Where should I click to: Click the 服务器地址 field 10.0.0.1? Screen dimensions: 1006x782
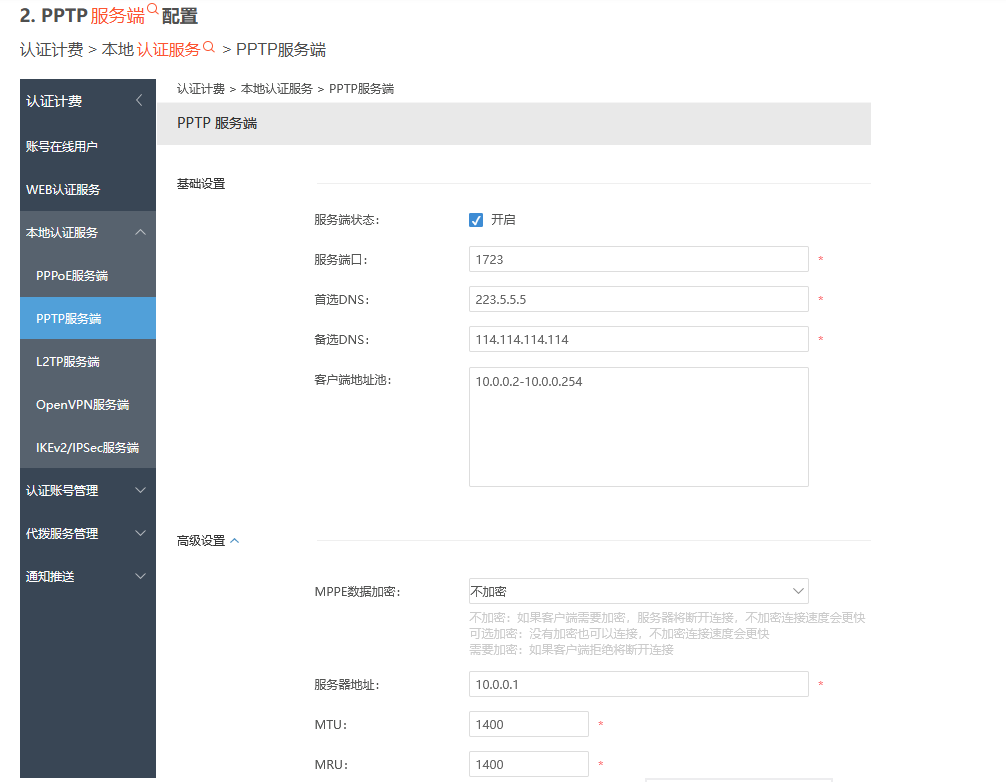(638, 684)
